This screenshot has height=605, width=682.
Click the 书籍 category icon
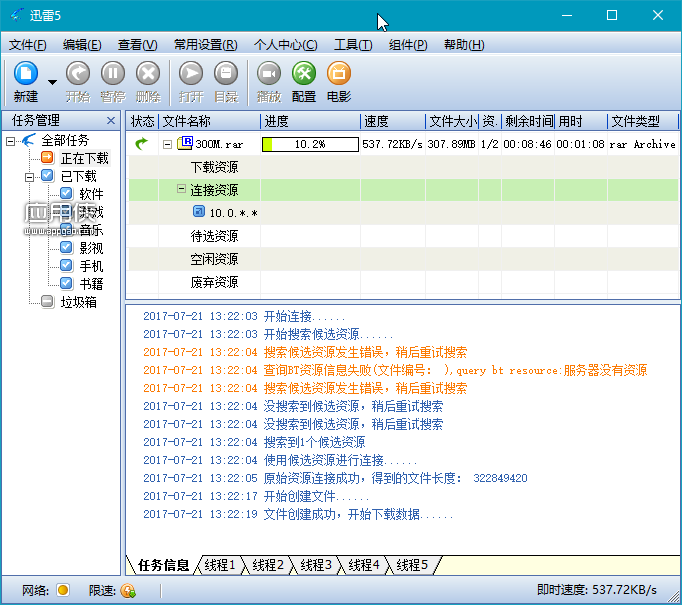coord(66,283)
